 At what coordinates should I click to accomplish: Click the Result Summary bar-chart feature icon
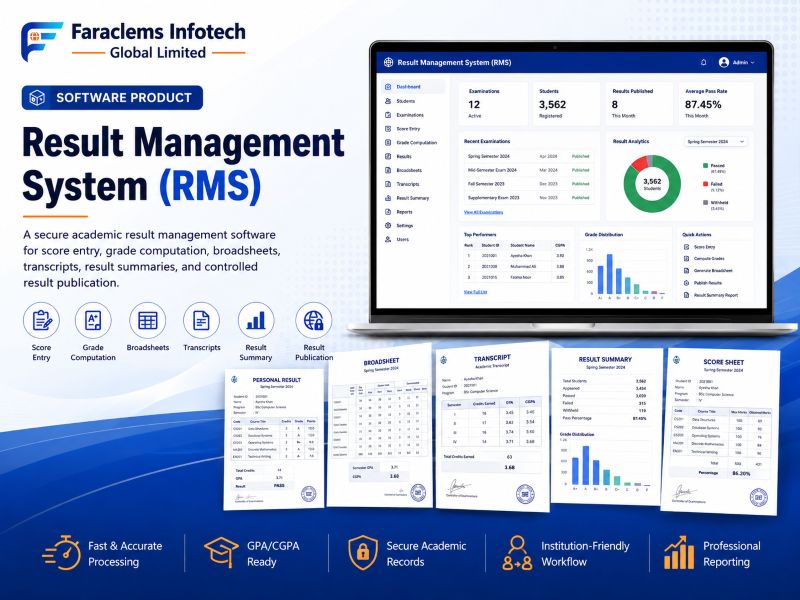pyautogui.click(x=256, y=320)
